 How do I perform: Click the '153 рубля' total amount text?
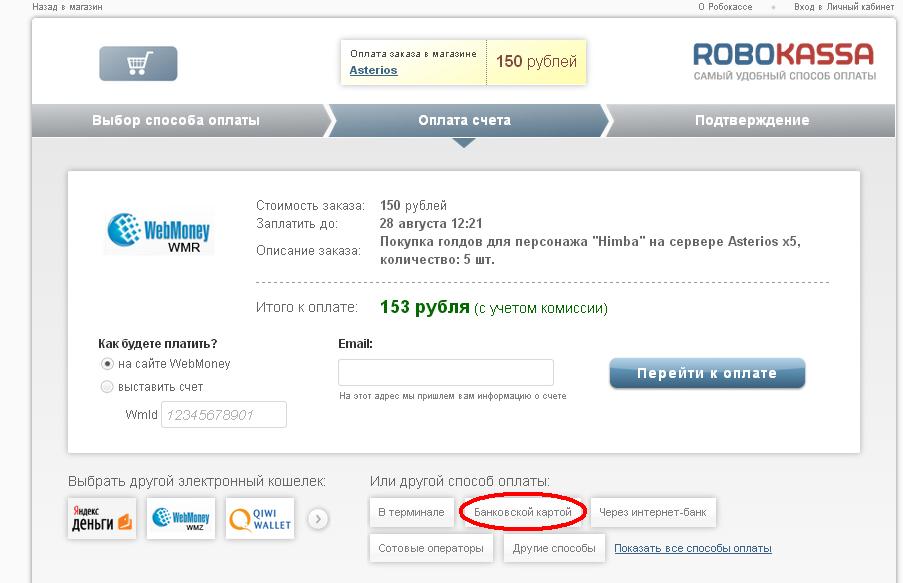tap(424, 307)
